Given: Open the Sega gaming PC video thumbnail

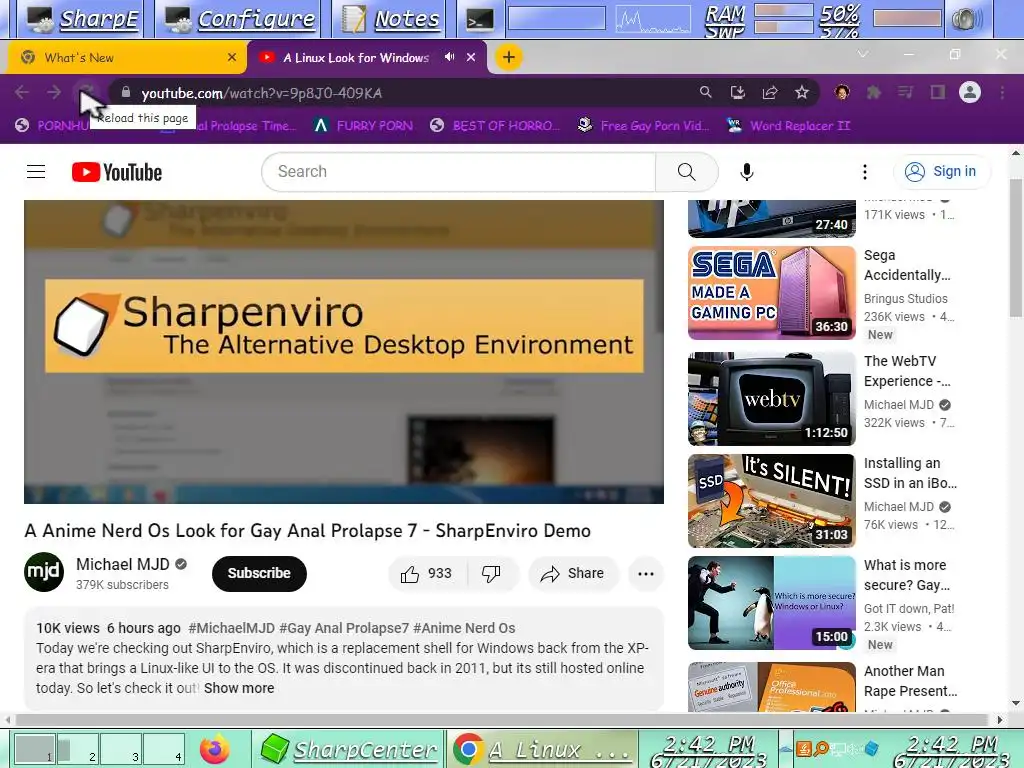Looking at the screenshot, I should (772, 293).
